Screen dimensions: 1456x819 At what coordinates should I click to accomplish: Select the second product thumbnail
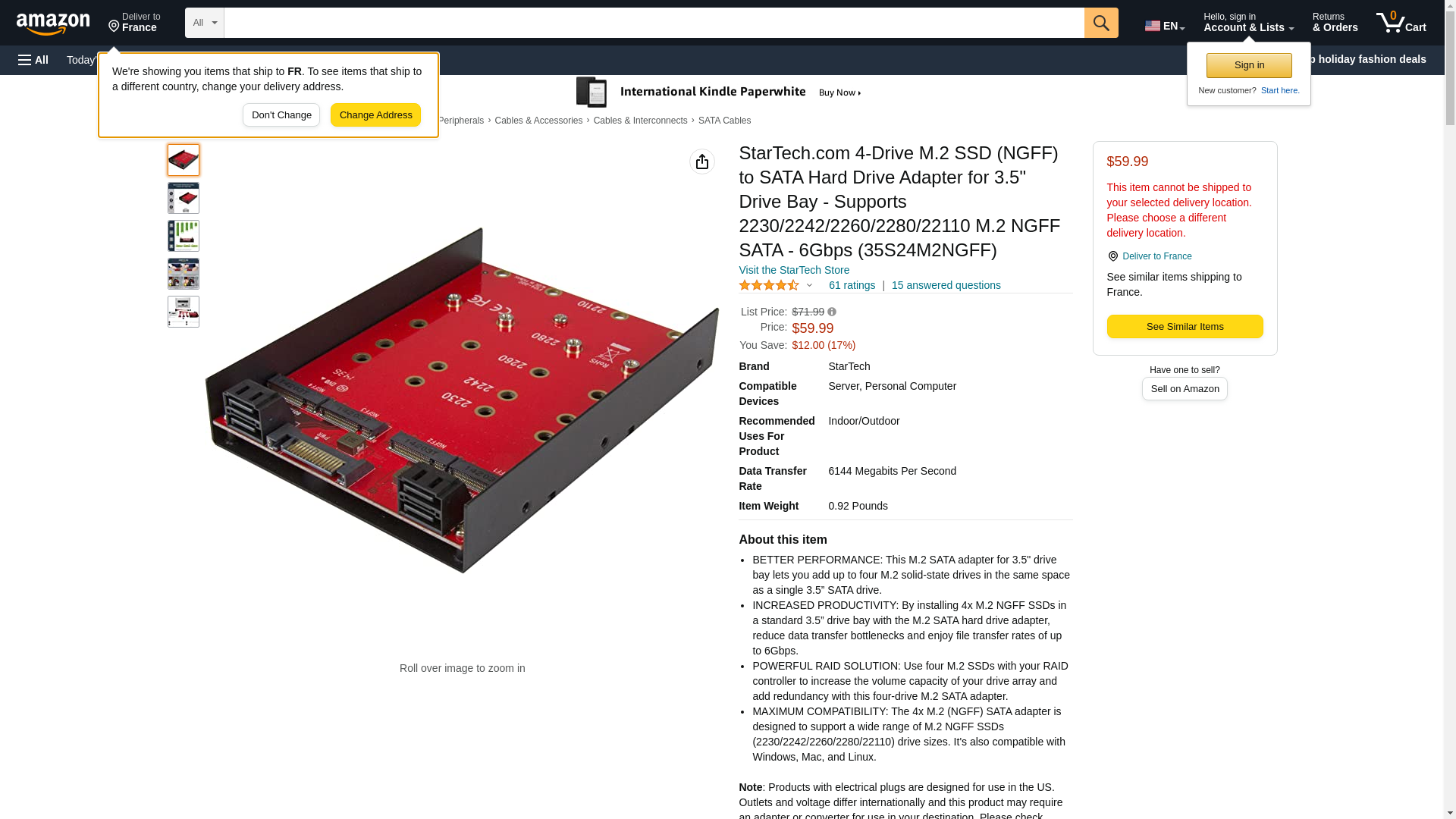[x=184, y=198]
